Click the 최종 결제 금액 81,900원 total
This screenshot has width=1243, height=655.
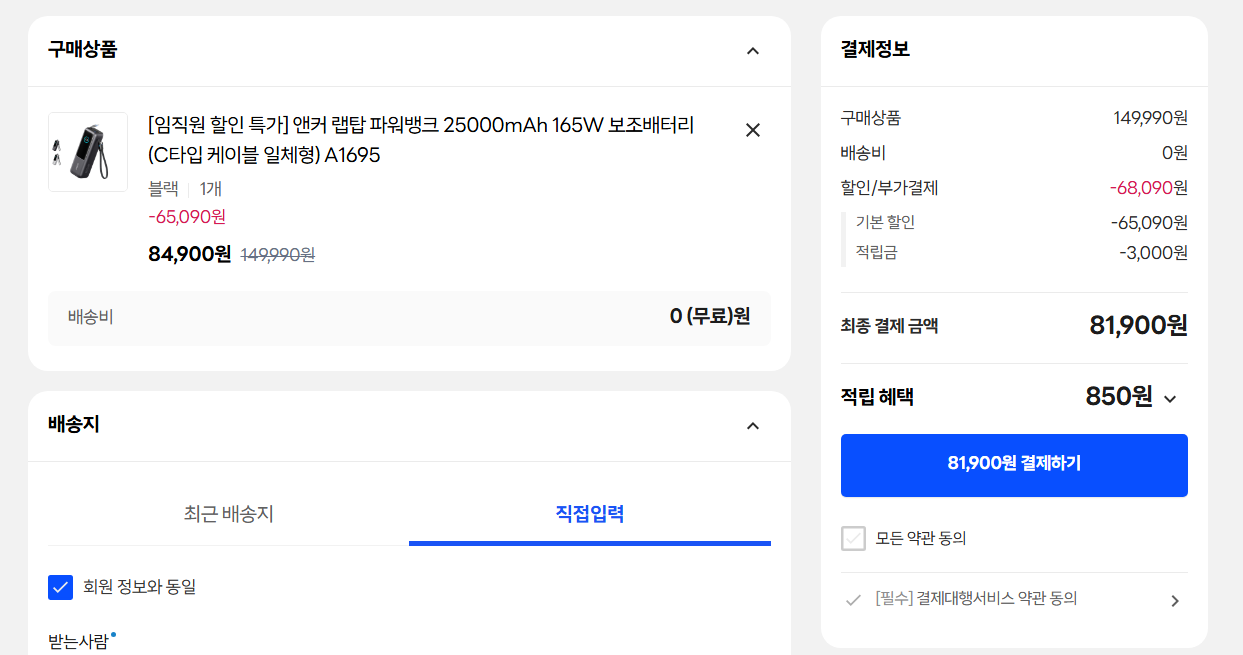pos(1138,325)
